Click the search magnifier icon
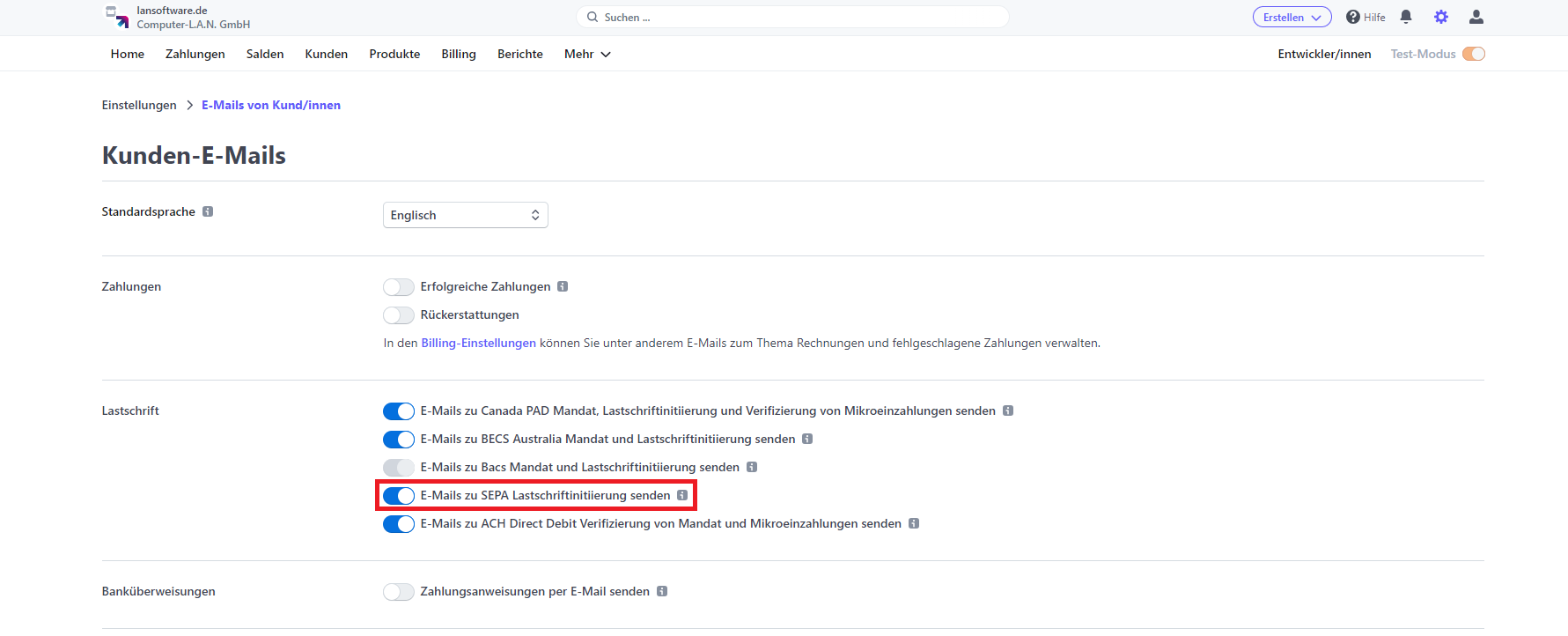This screenshot has width=1568, height=636. pos(593,17)
